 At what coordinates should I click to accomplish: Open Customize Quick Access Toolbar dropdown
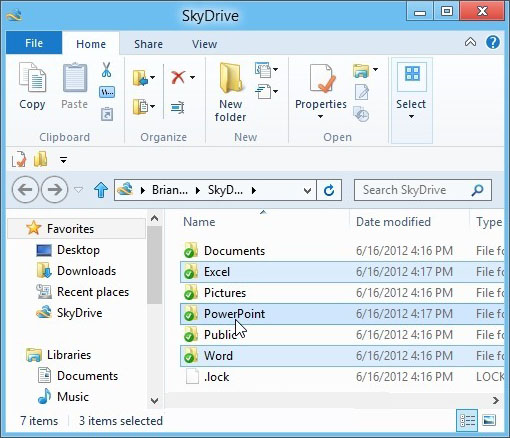point(63,160)
